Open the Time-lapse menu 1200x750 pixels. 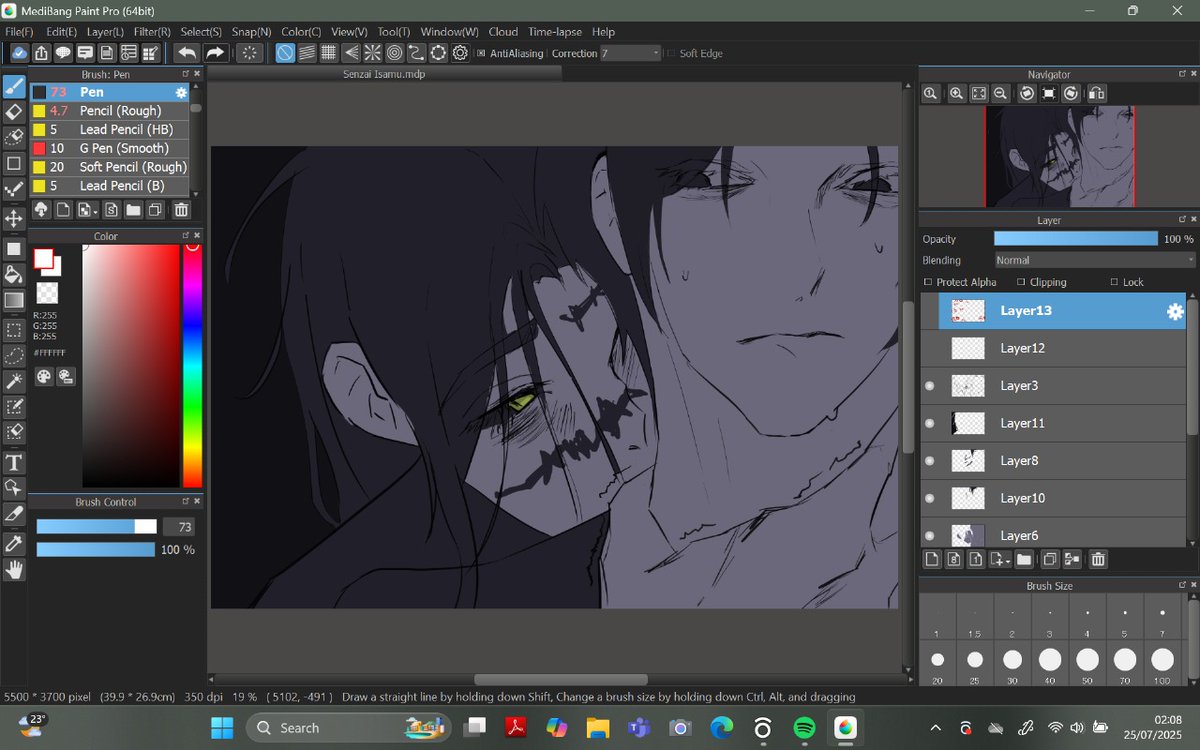pyautogui.click(x=555, y=32)
